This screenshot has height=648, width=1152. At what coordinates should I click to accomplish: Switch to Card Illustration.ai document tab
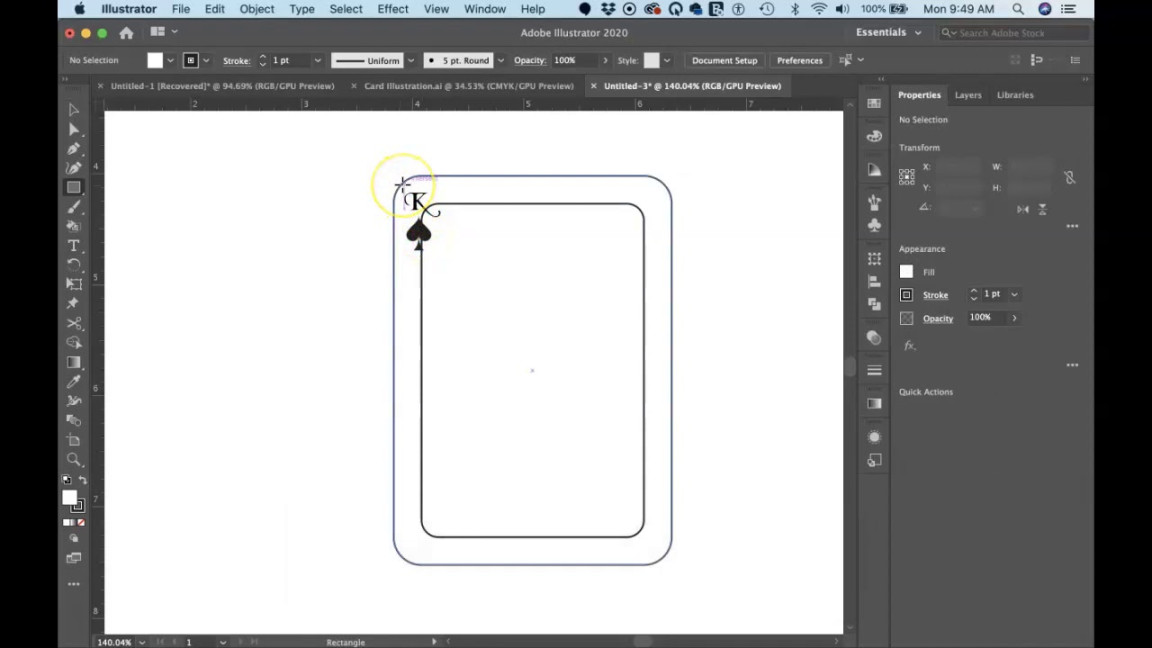[x=469, y=86]
